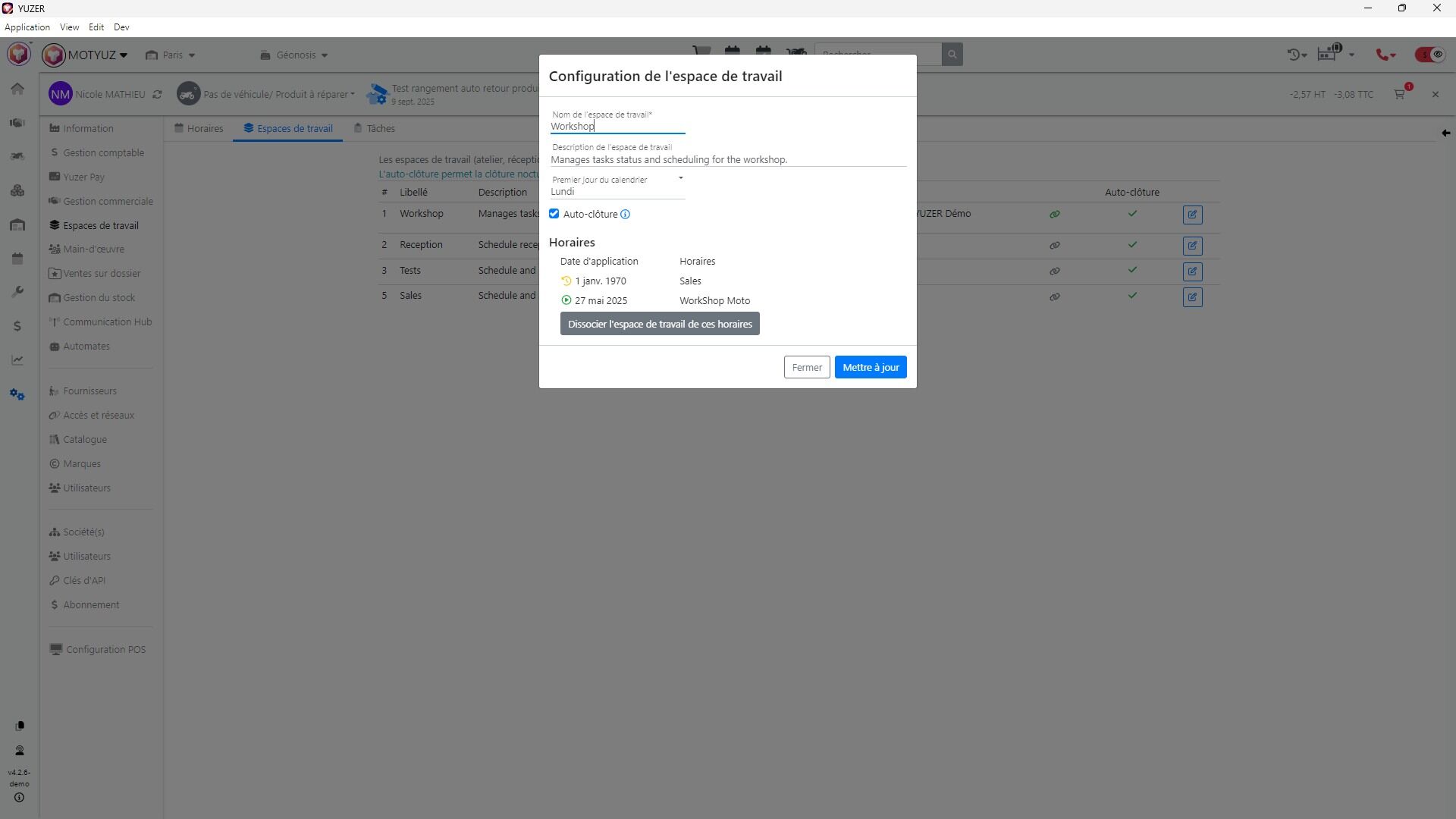1456x819 pixels.
Task: Expand the MOTYUZ company dropdown
Action: 96,55
